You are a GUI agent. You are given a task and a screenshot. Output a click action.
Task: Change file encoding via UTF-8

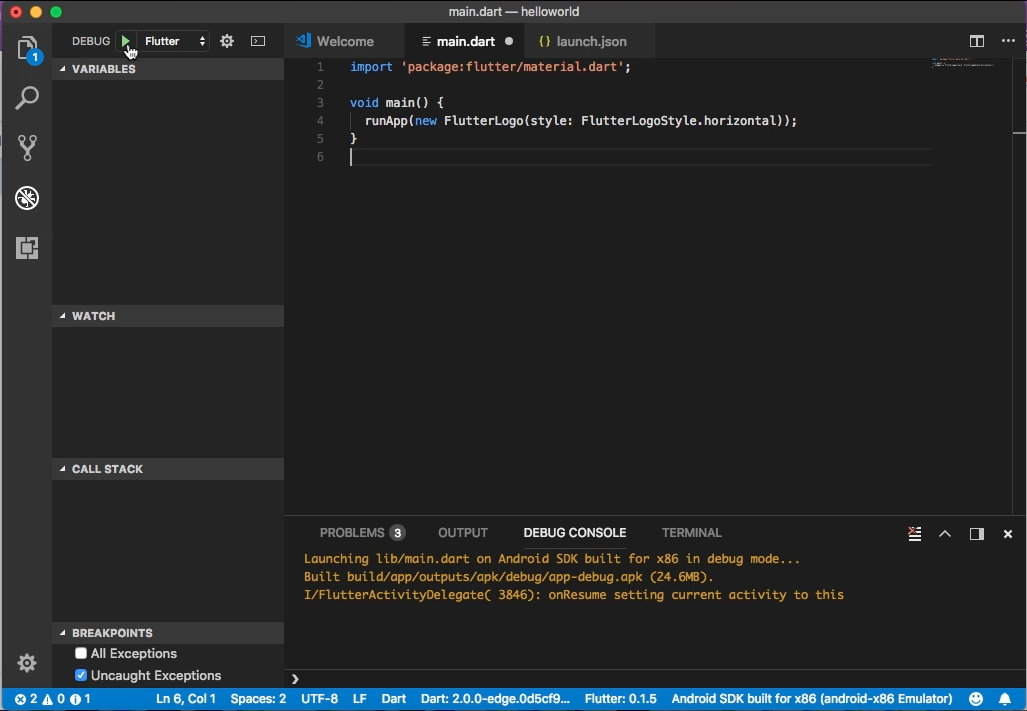(320, 699)
